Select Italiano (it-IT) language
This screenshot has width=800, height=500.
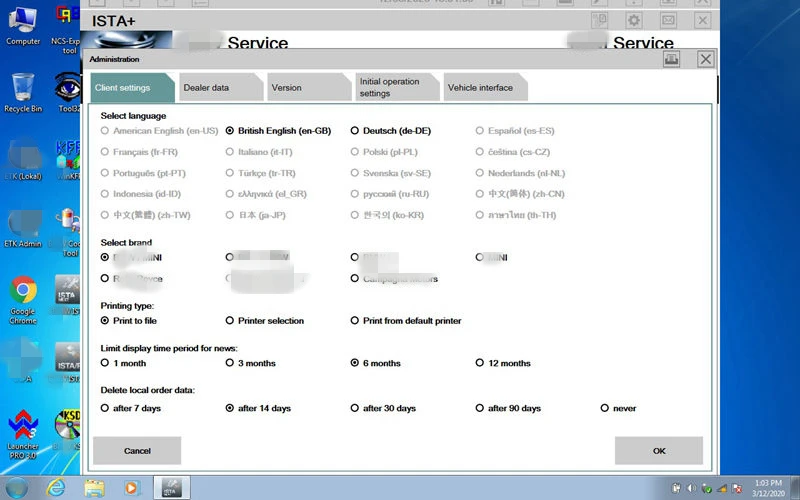pyautogui.click(x=259, y=152)
